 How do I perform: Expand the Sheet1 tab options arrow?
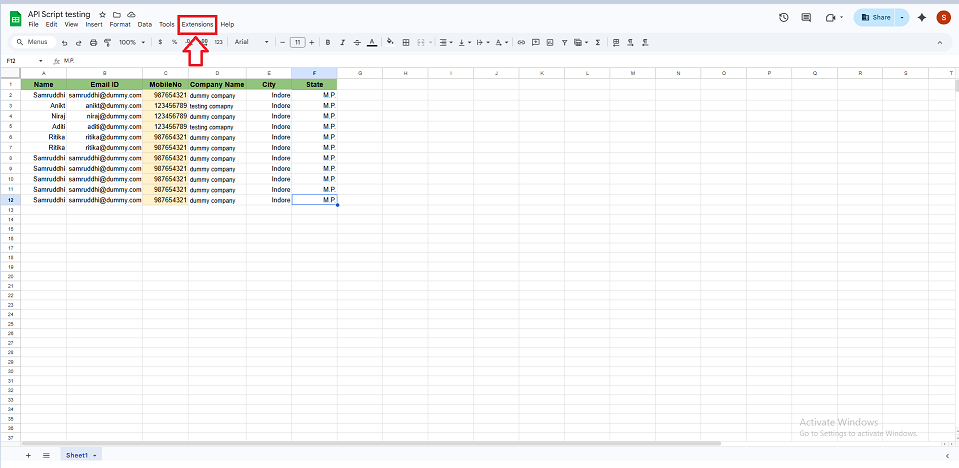95,455
